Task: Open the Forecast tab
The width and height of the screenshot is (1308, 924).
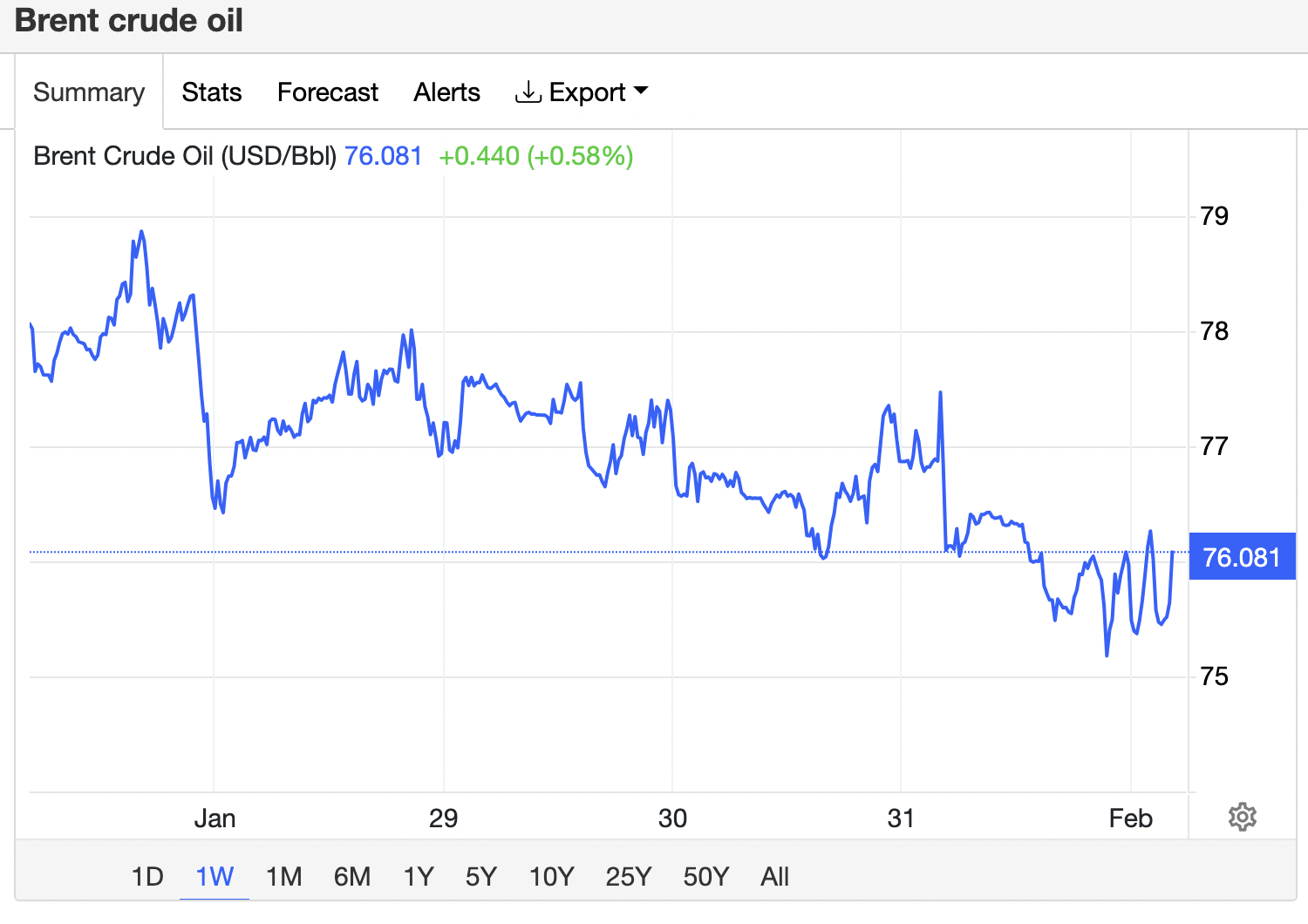Action: click(328, 92)
